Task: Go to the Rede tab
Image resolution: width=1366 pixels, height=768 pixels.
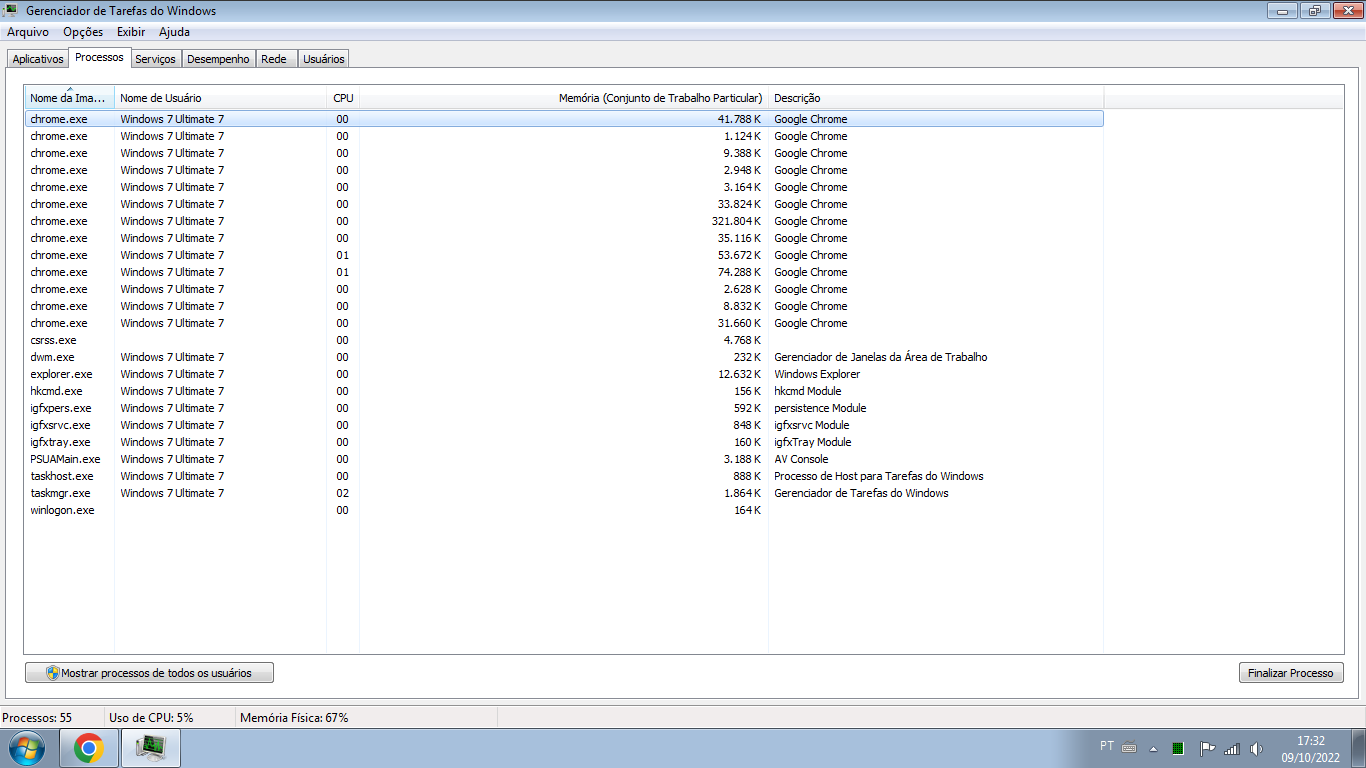Action: (x=274, y=59)
